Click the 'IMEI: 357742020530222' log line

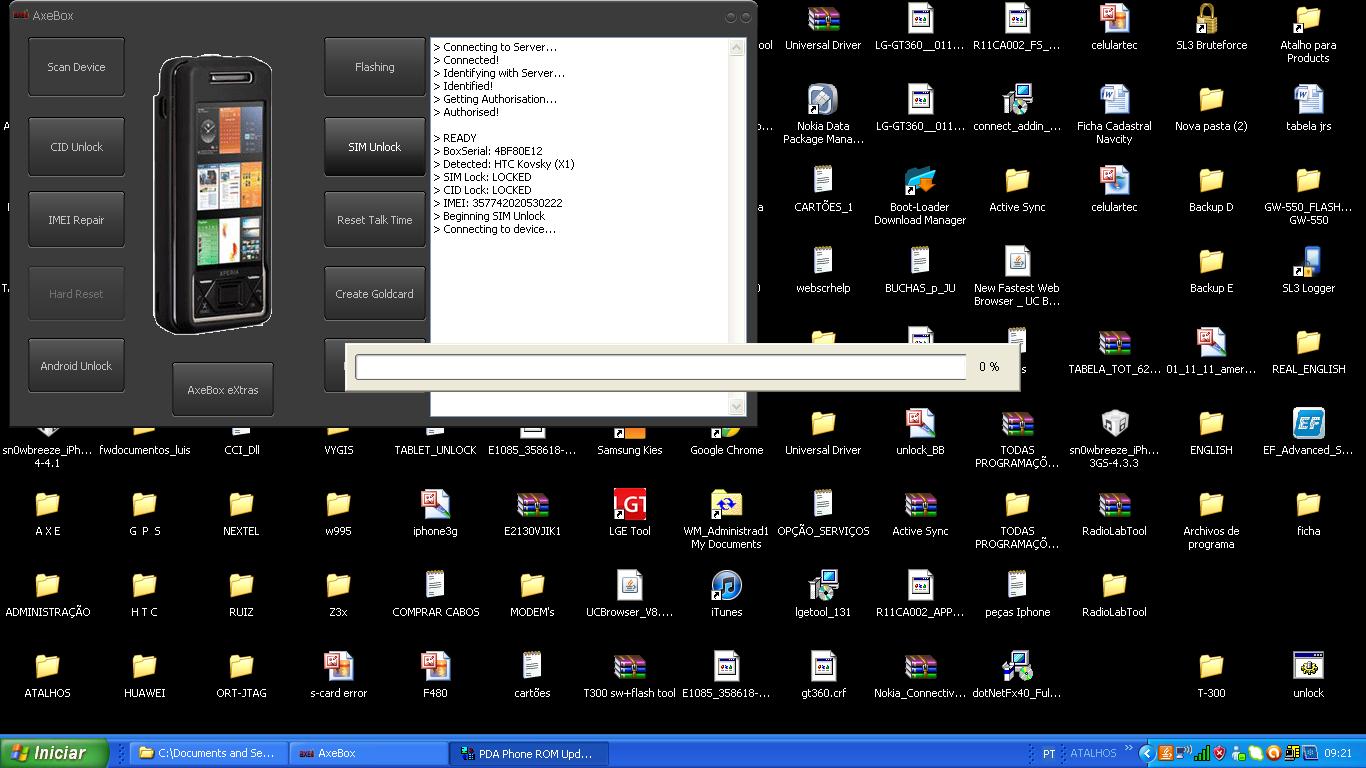(x=498, y=203)
